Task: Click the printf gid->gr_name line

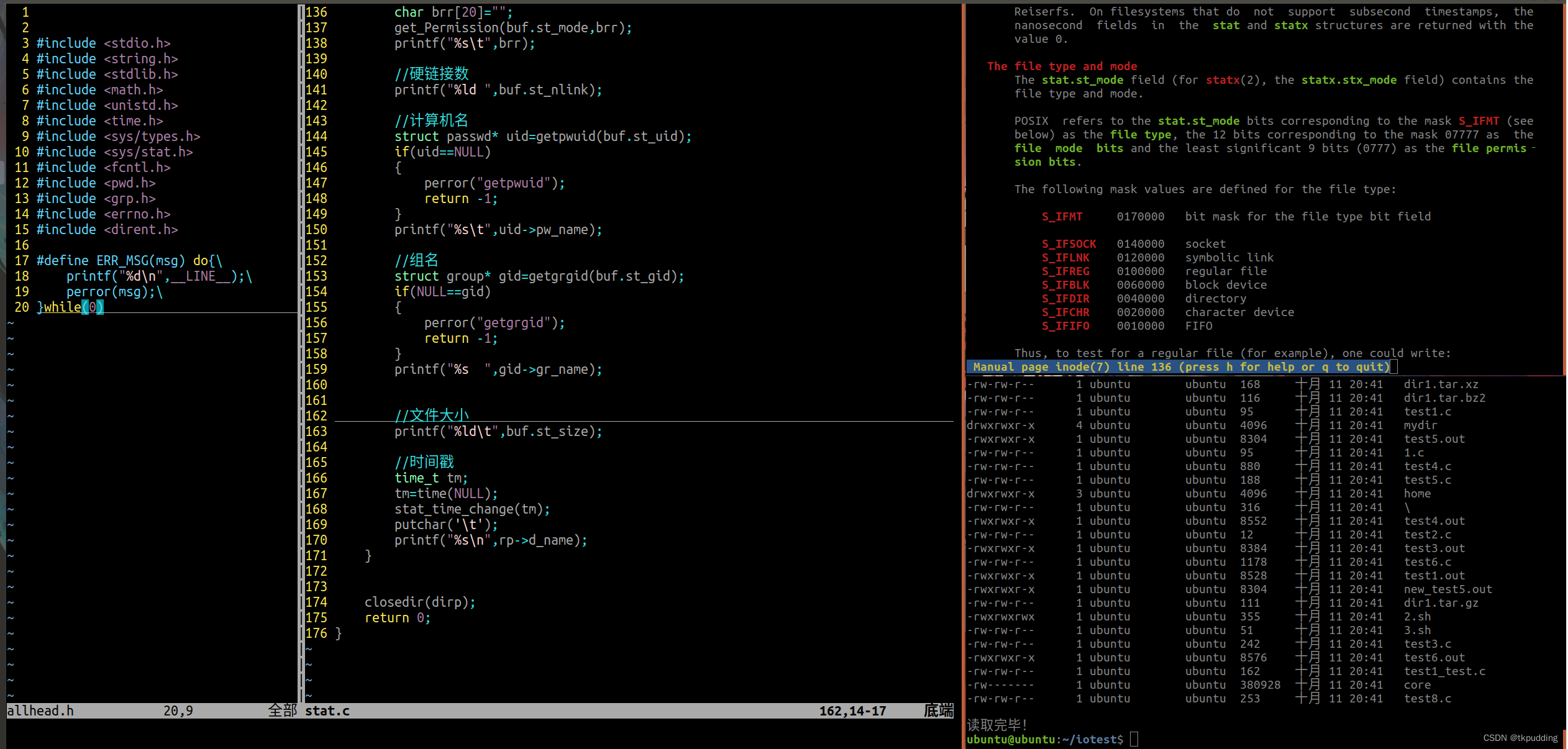Action: point(498,369)
